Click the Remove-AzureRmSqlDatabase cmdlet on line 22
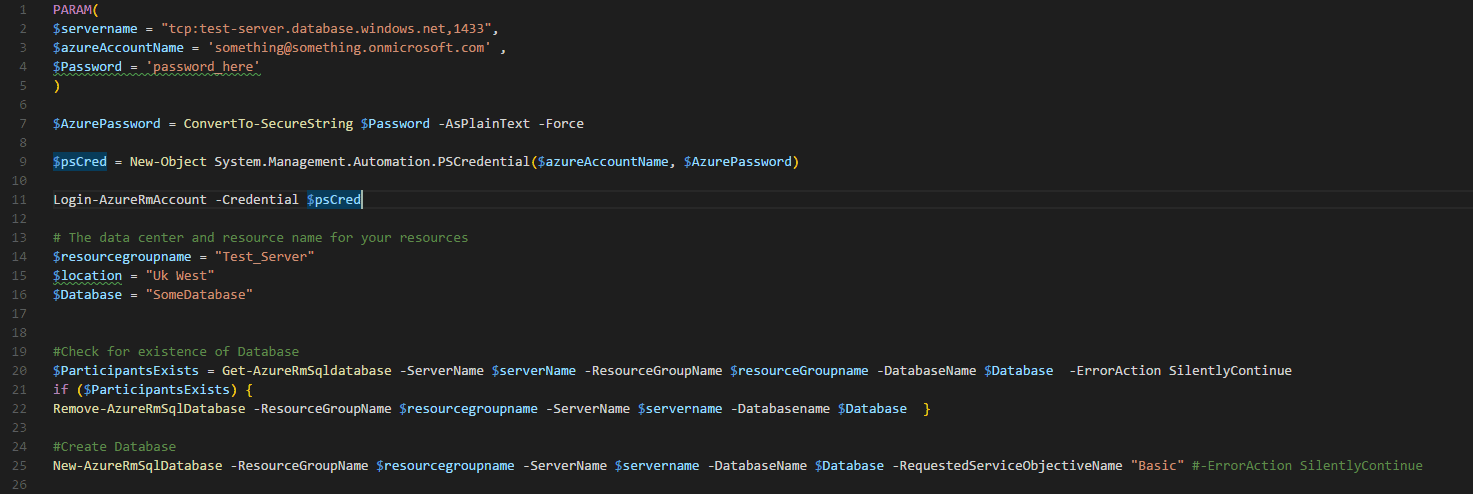Screen dimensions: 1473x494 pos(153,409)
